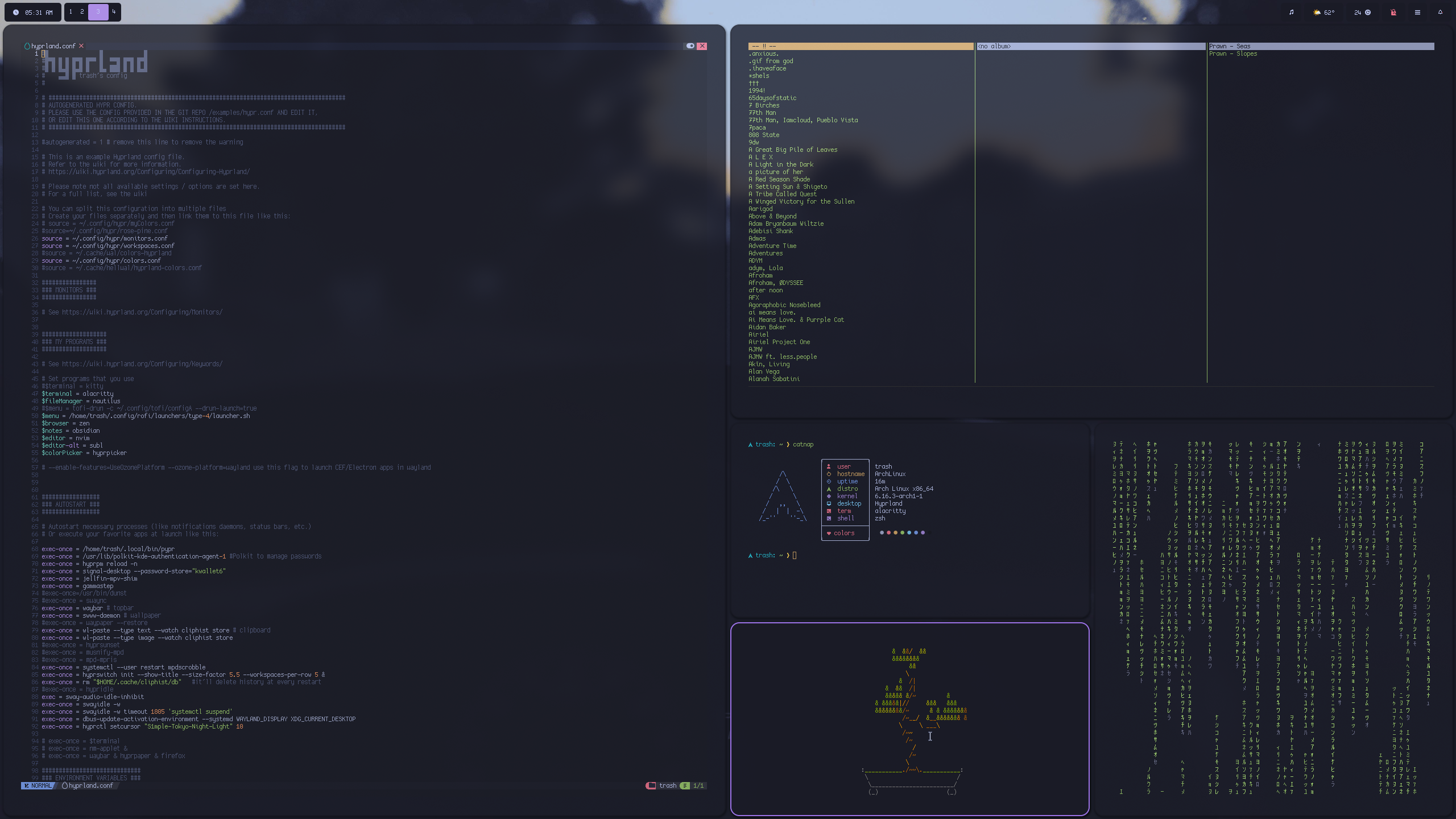Select artist 'A Tribe Called Quest'
Screen dimensions: 1456x819
(783, 194)
